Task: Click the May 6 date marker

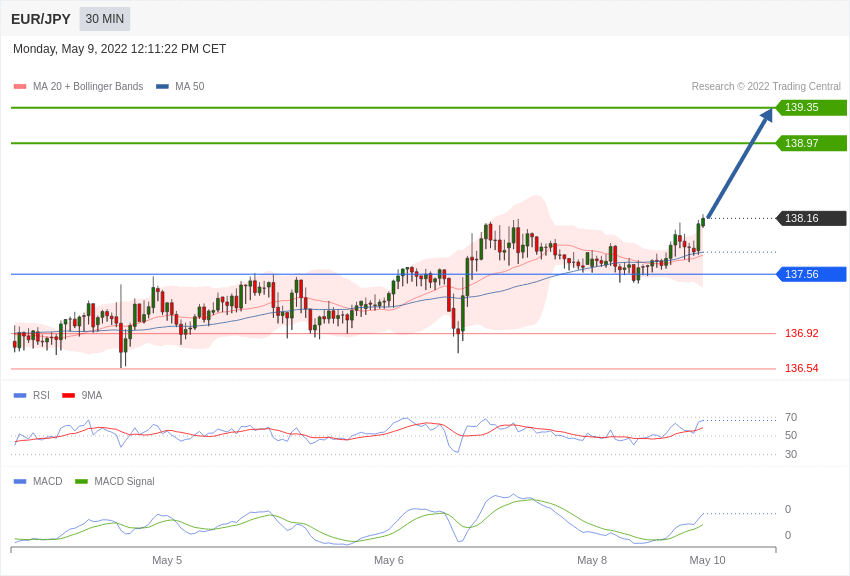Action: pyautogui.click(x=389, y=560)
